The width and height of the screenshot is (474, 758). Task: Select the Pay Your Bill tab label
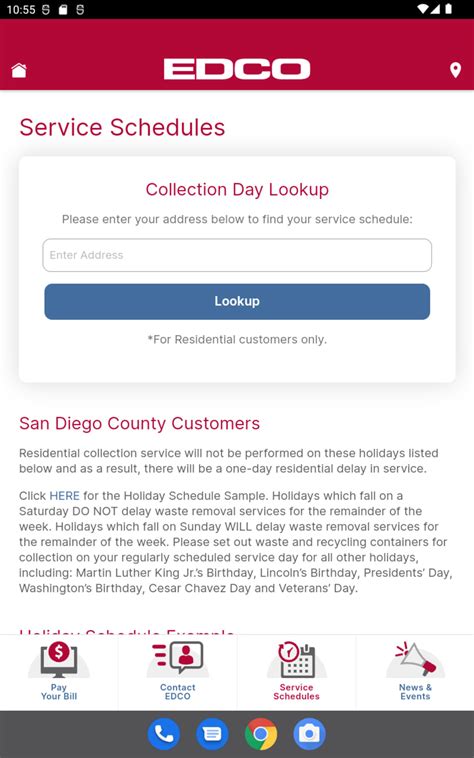[59, 692]
